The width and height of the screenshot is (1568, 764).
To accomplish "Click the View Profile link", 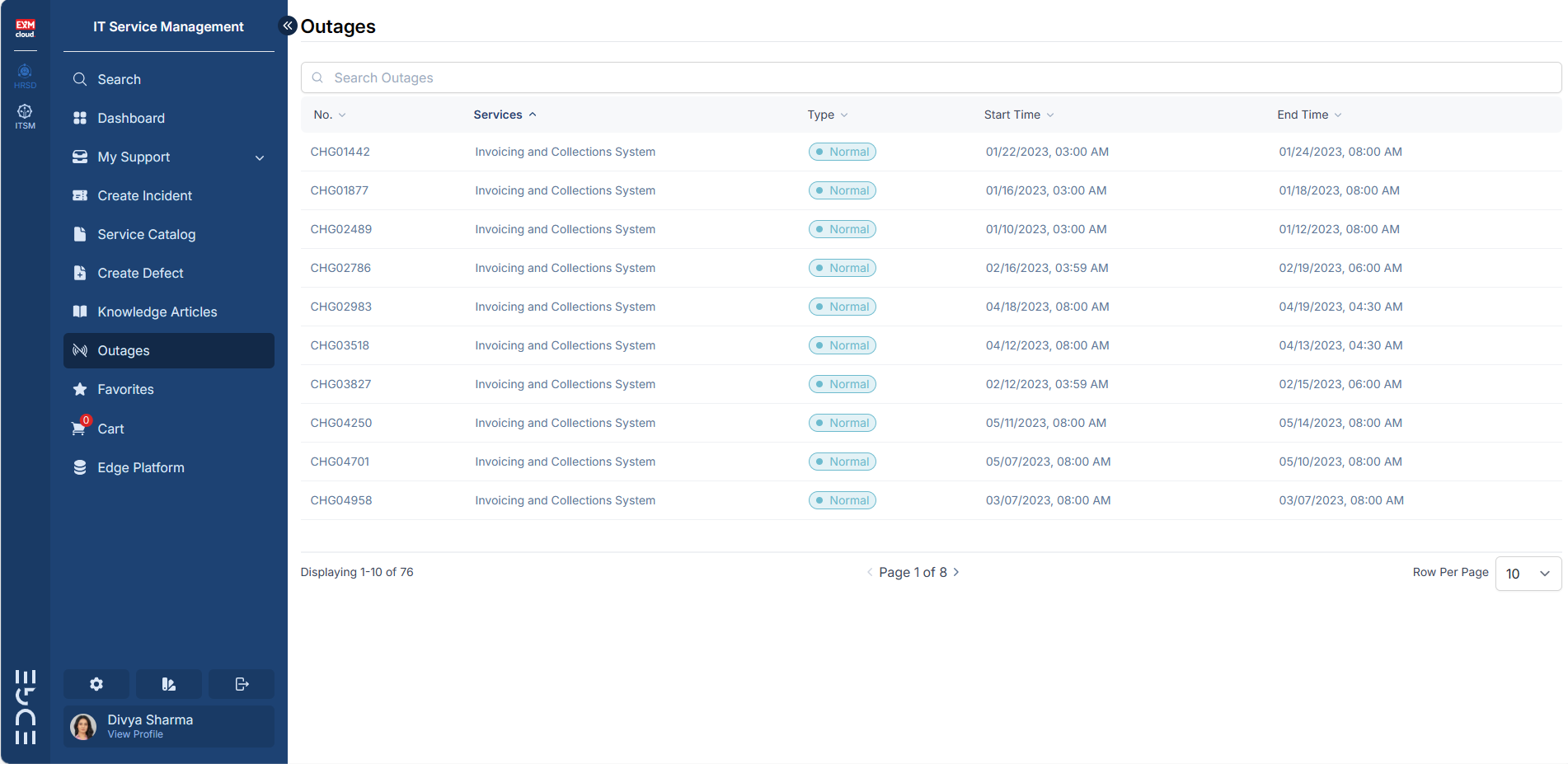I will (x=135, y=734).
